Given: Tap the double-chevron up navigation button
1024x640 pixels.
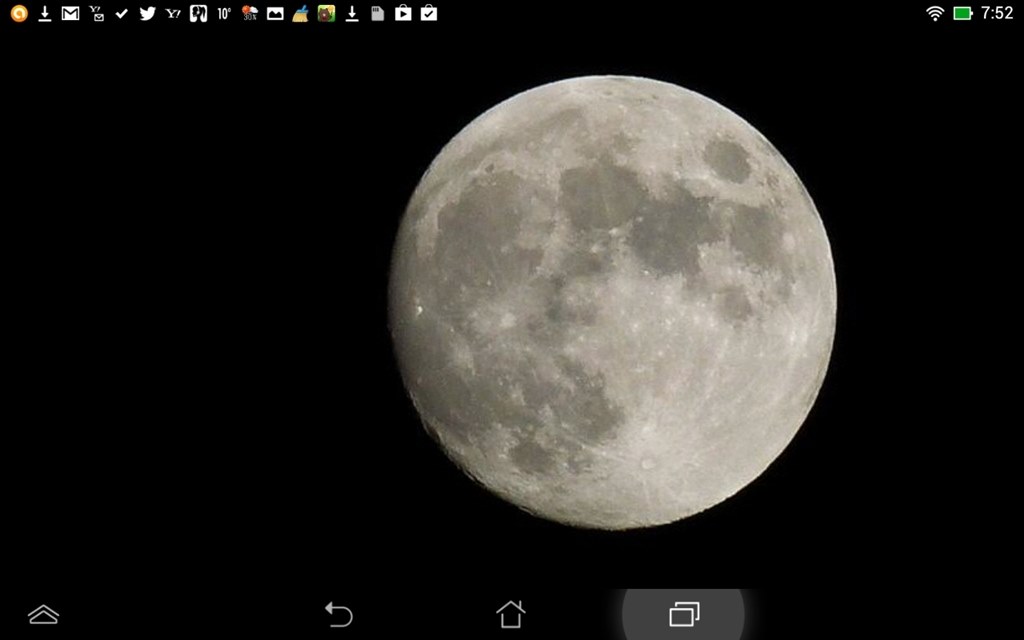Looking at the screenshot, I should pyautogui.click(x=44, y=615).
